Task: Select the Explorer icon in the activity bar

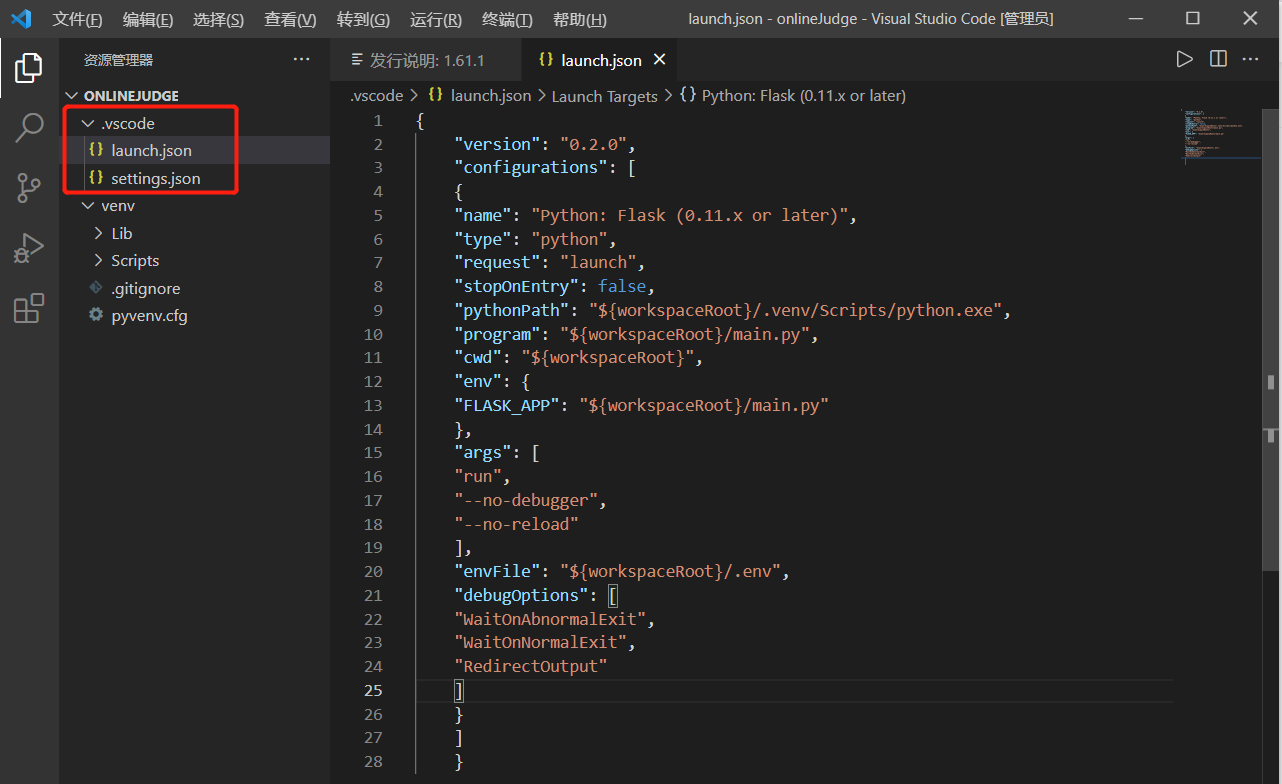Action: click(29, 67)
